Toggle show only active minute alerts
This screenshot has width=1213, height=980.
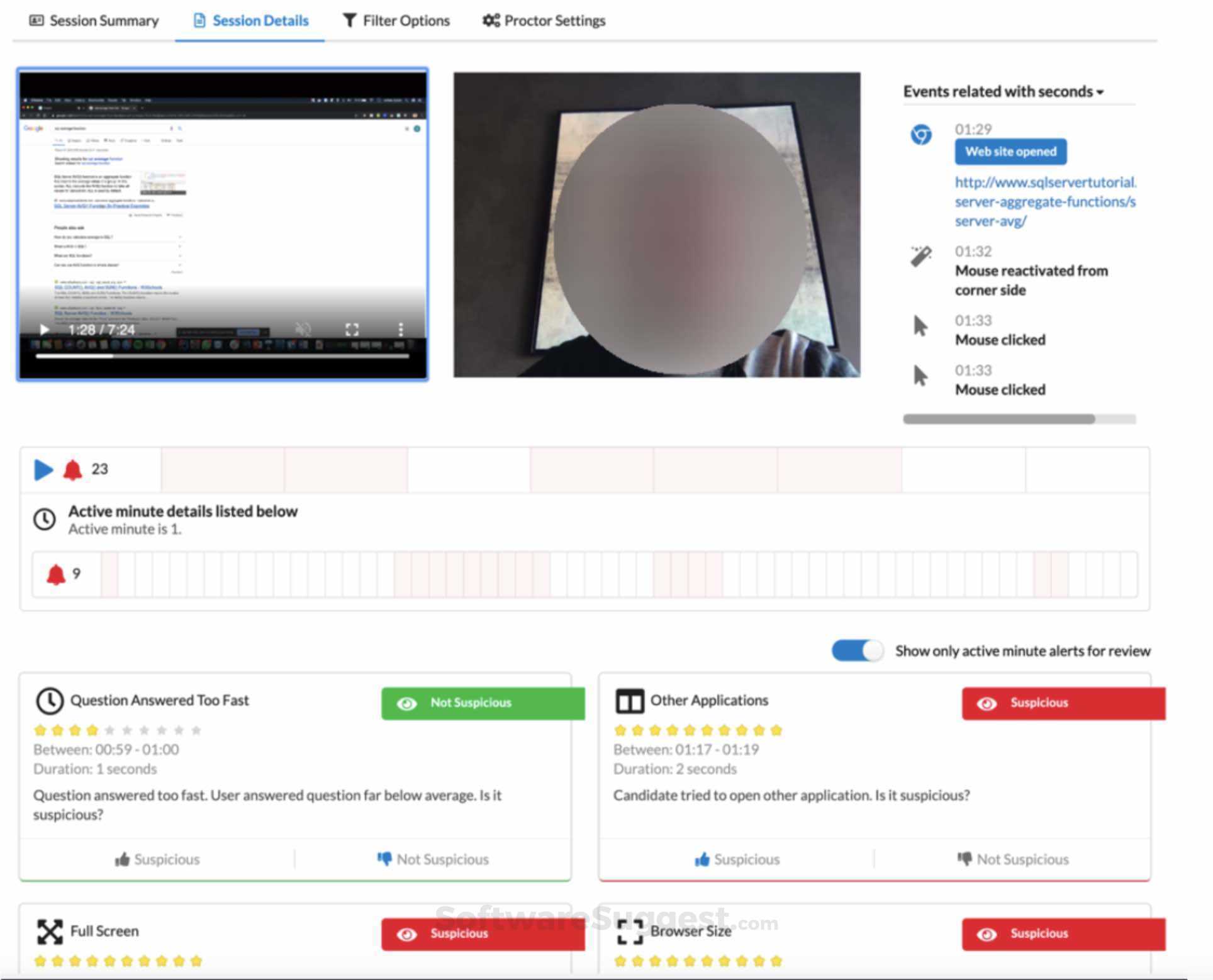(857, 650)
